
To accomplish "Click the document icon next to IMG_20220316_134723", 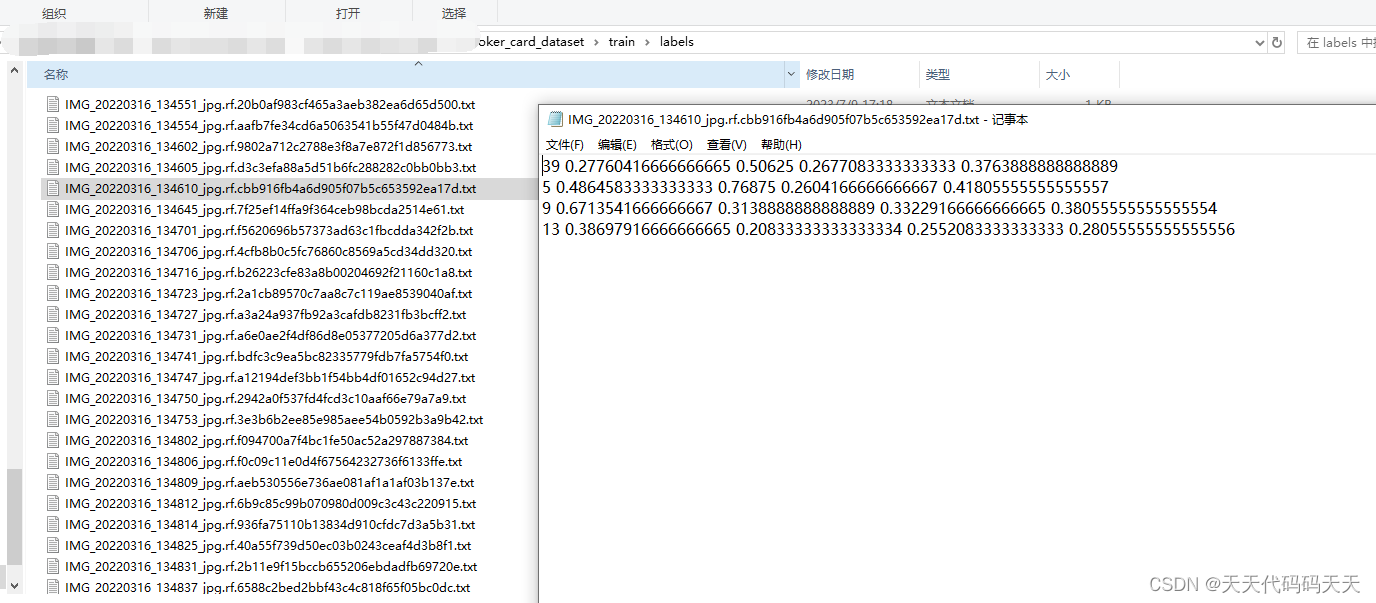I will (x=52, y=293).
